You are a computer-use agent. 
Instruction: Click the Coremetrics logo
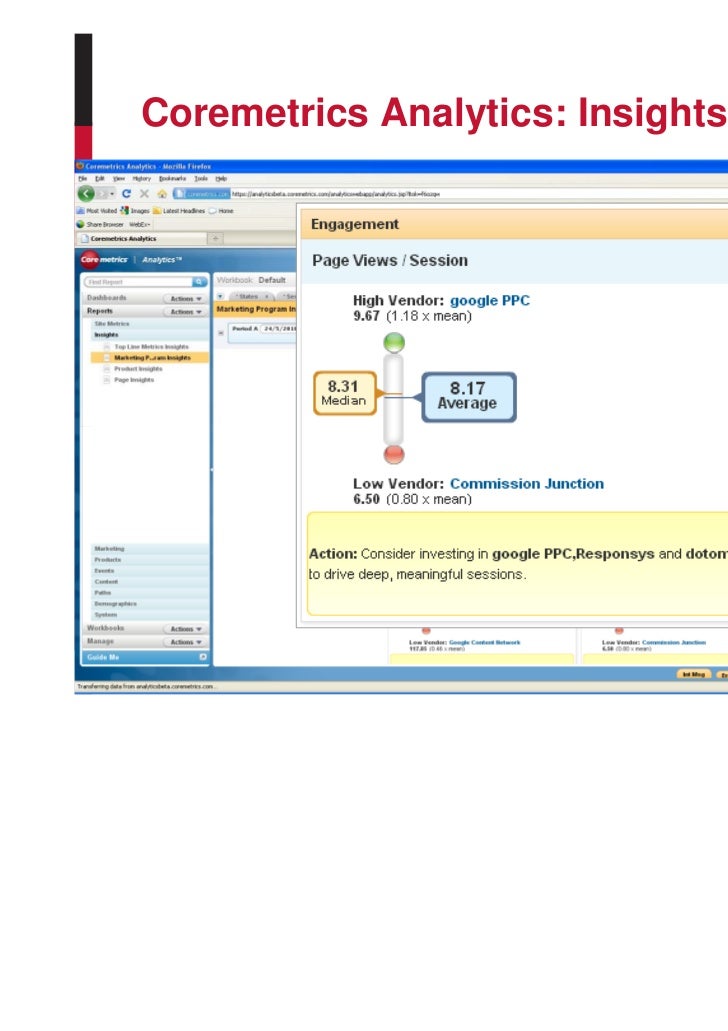[104, 260]
